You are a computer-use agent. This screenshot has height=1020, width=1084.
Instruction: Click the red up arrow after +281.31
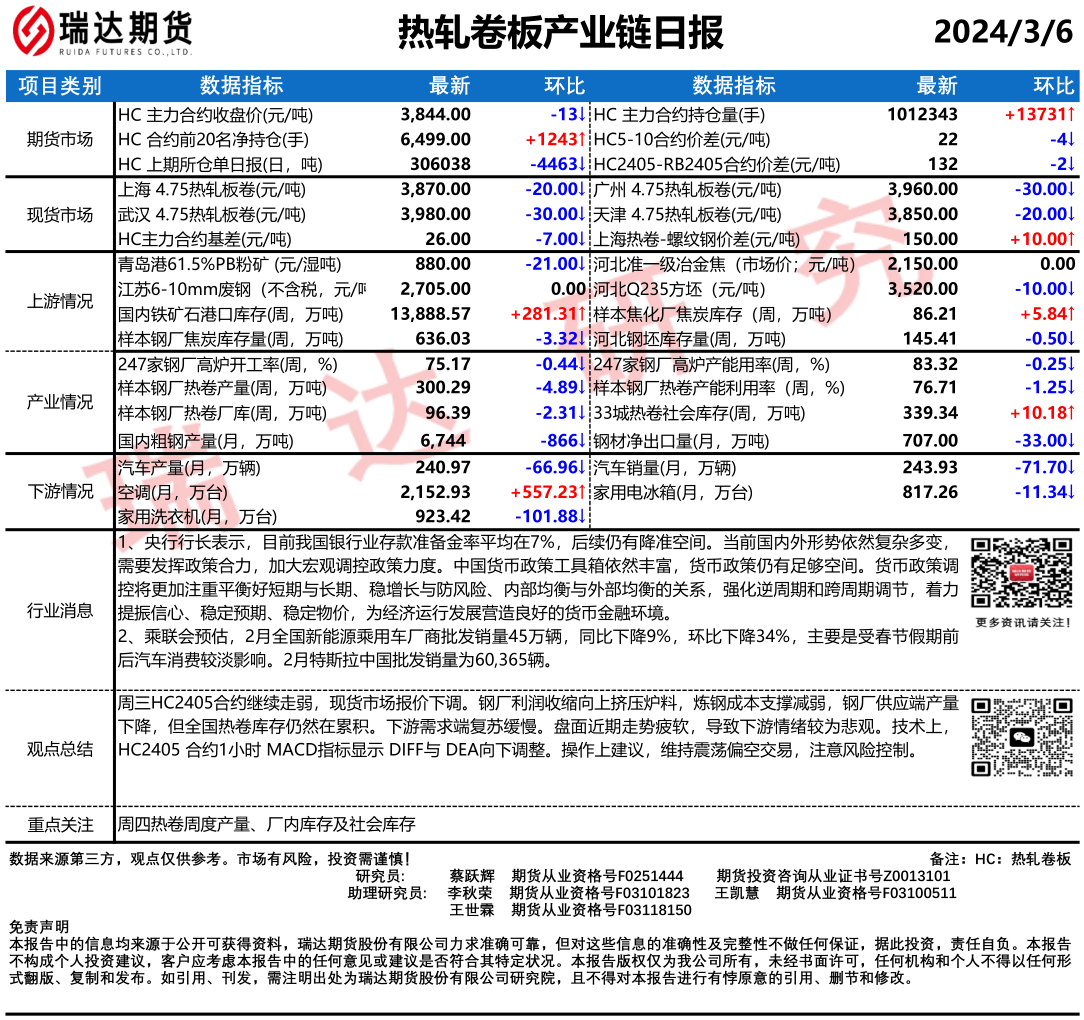(x=582, y=315)
